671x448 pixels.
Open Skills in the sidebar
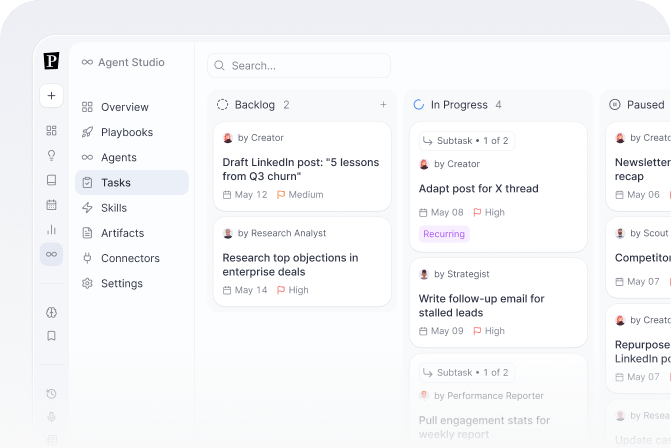pos(132,208)
